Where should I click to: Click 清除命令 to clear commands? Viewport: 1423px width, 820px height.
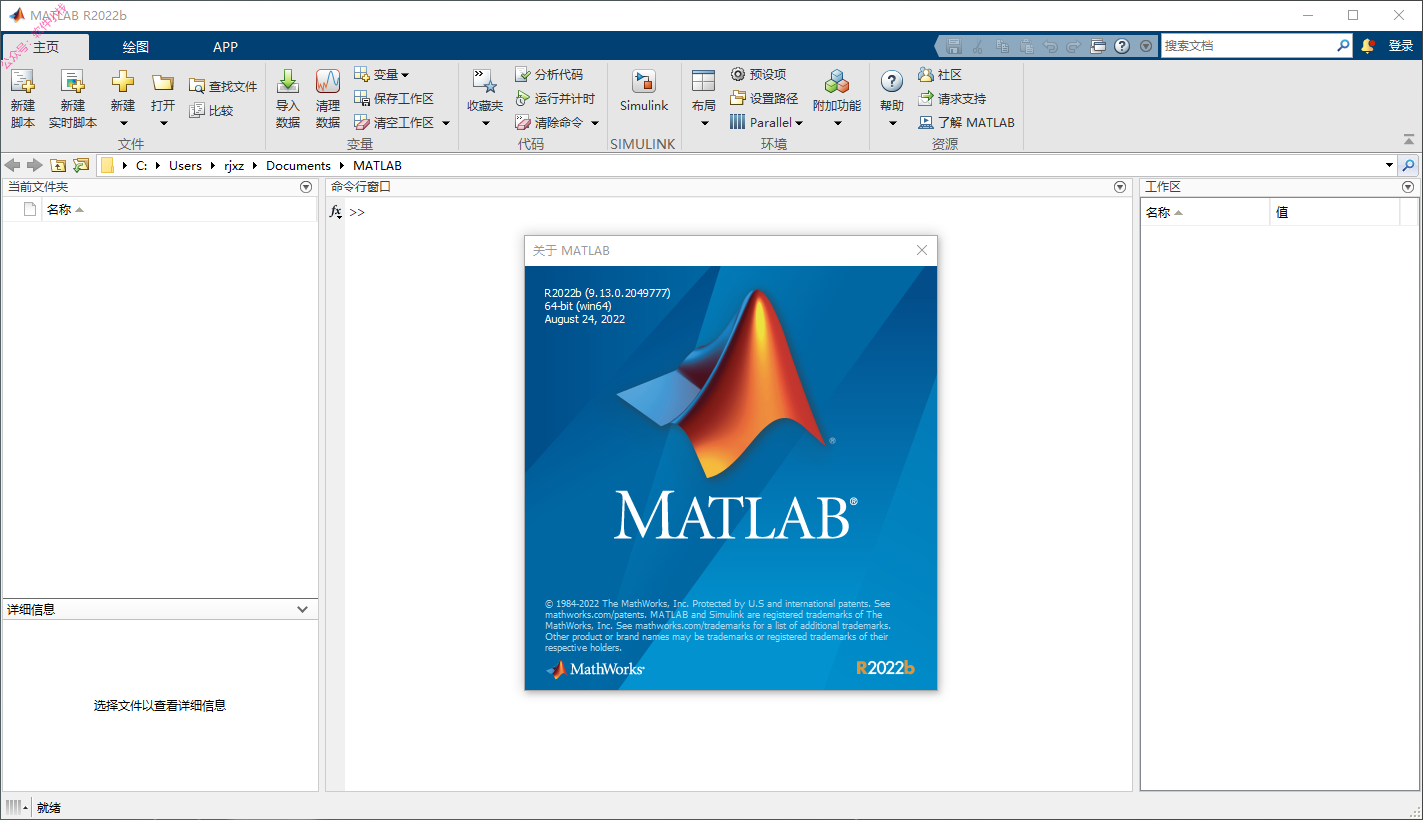548,123
